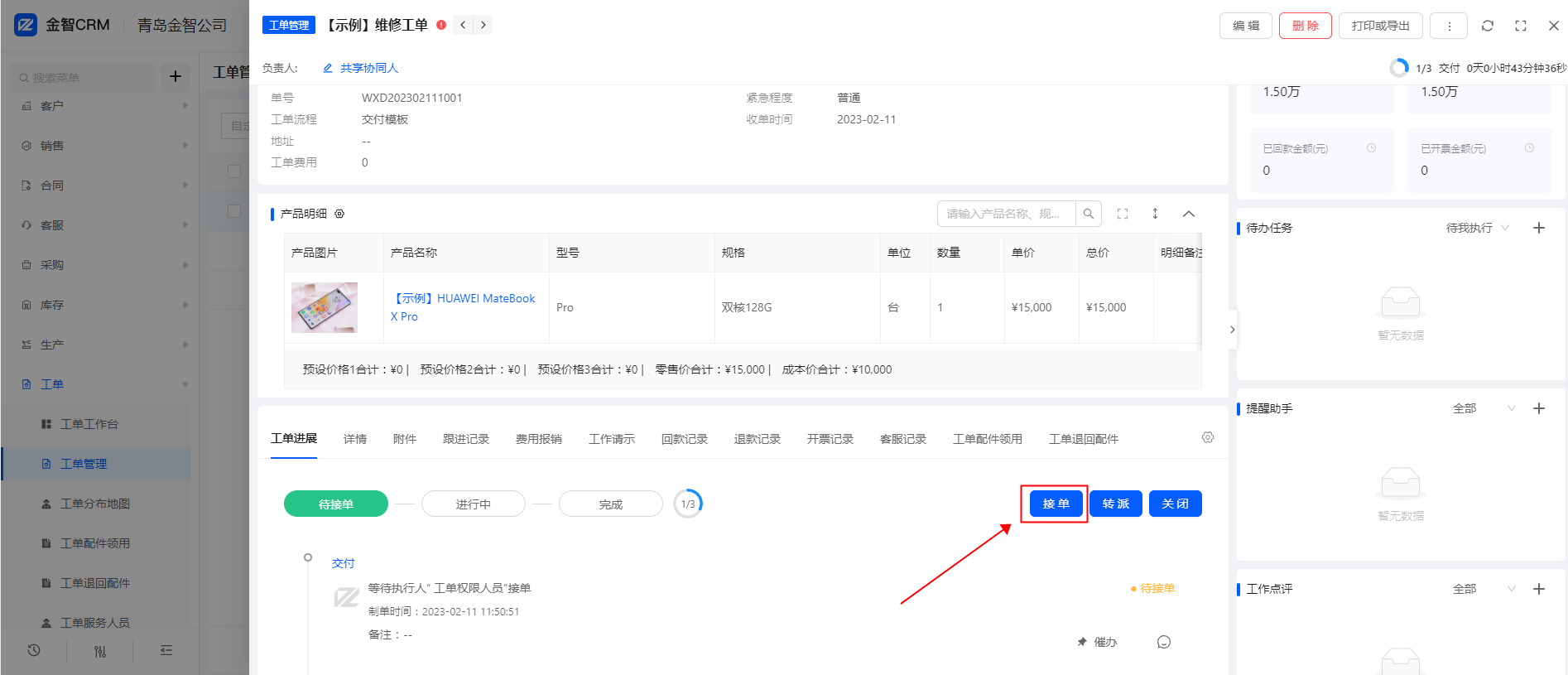Open tab settings gear icon

coord(1207,437)
